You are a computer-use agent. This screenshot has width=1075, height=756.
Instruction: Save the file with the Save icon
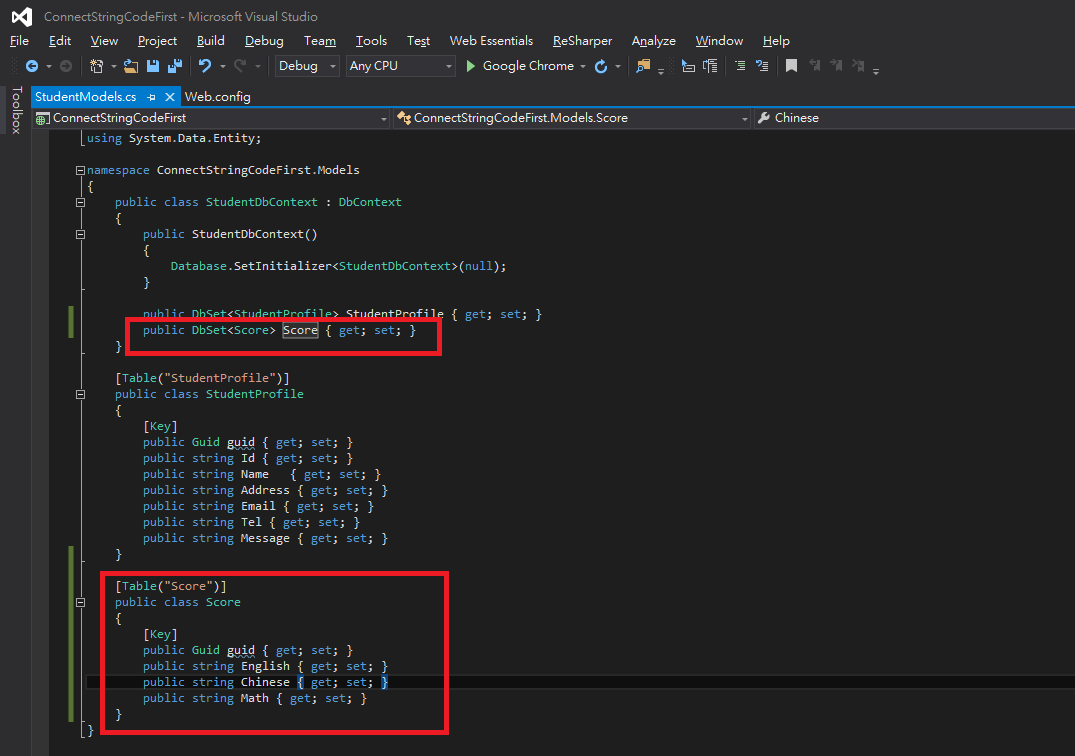point(153,66)
